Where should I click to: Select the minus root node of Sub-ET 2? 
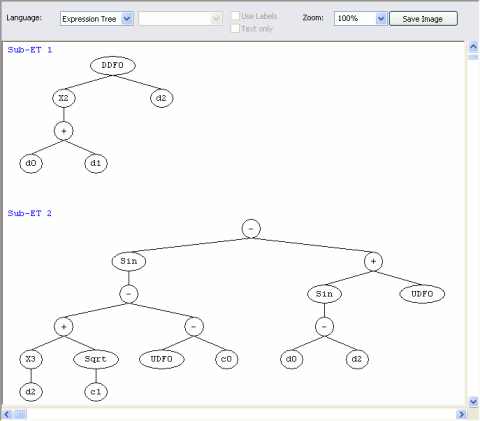251,229
